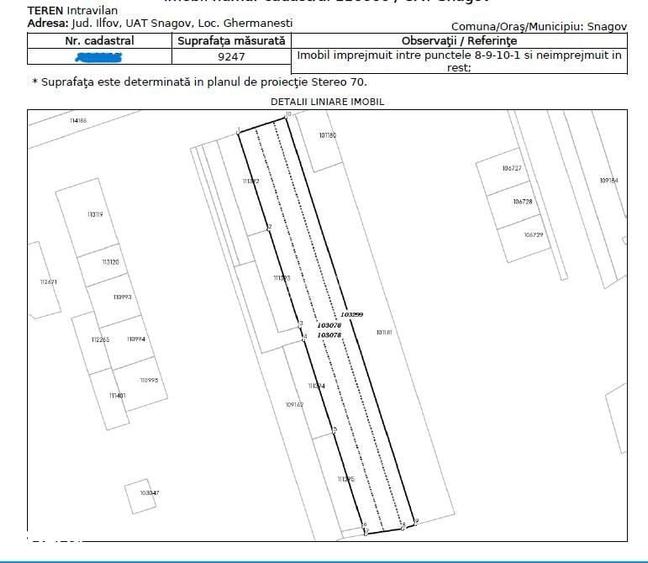The height and width of the screenshot is (563, 648).
Task: Click boundary point 2 on the plot edge
Action: [x=270, y=227]
